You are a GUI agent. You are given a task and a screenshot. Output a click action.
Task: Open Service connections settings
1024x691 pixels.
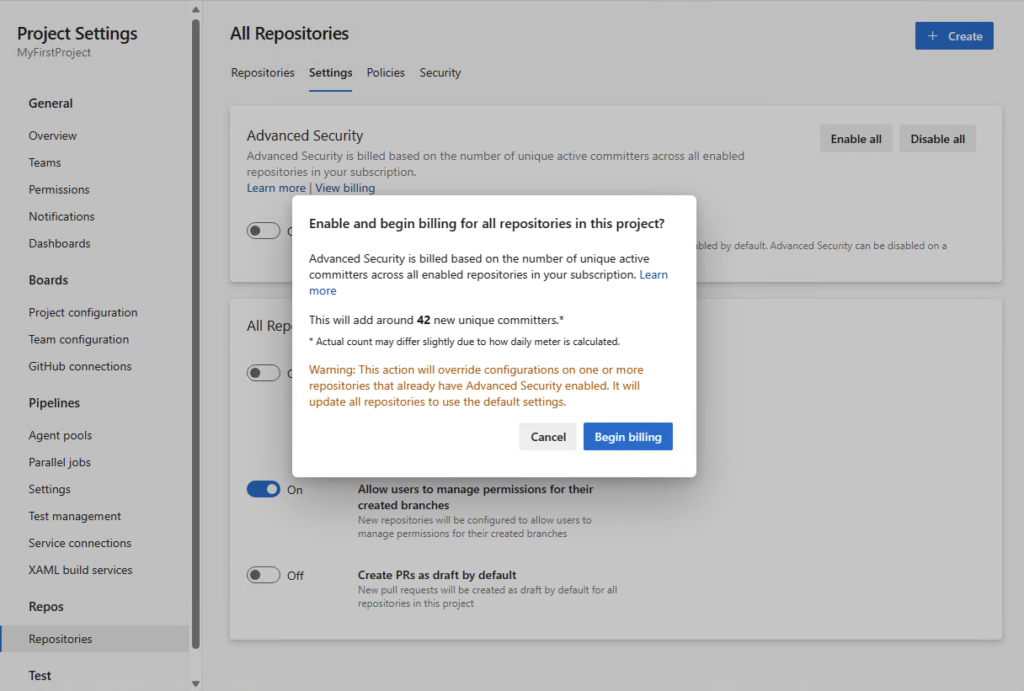tap(79, 543)
